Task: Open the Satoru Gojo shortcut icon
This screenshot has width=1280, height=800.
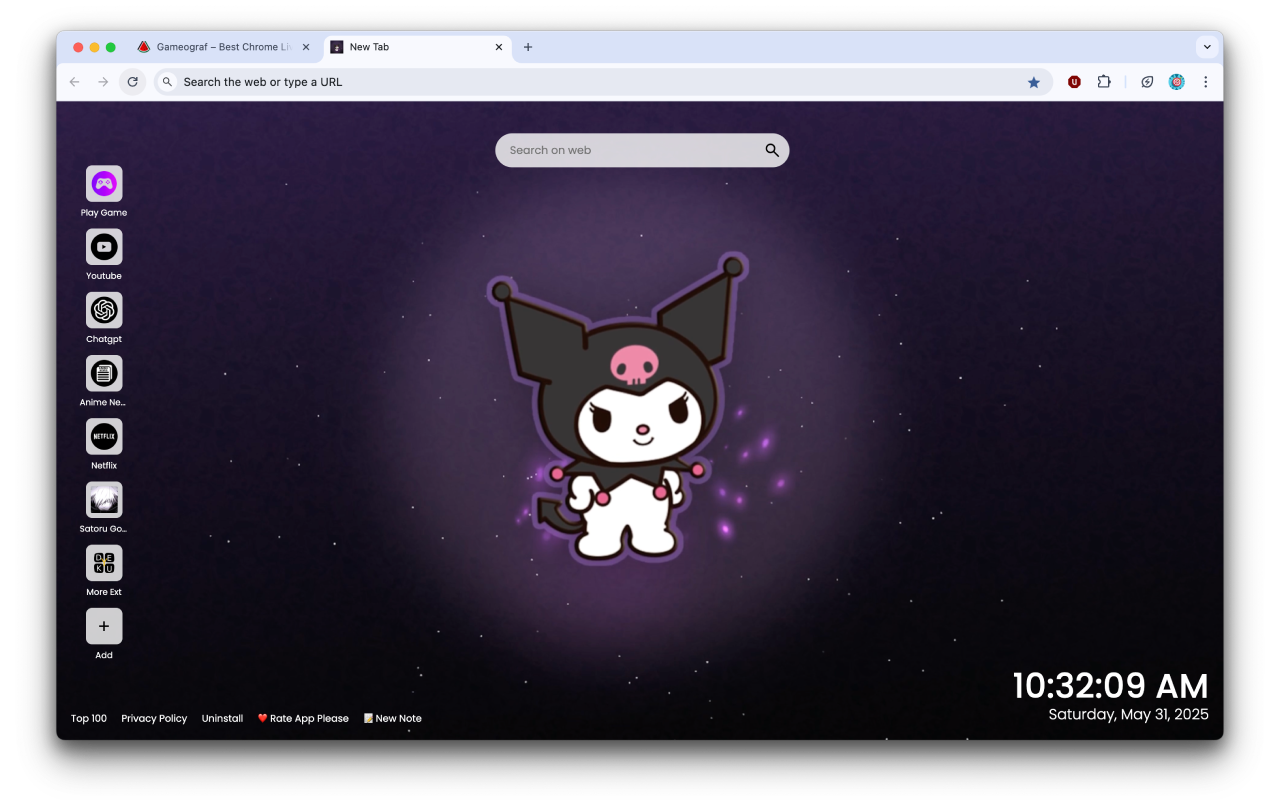Action: click(104, 500)
